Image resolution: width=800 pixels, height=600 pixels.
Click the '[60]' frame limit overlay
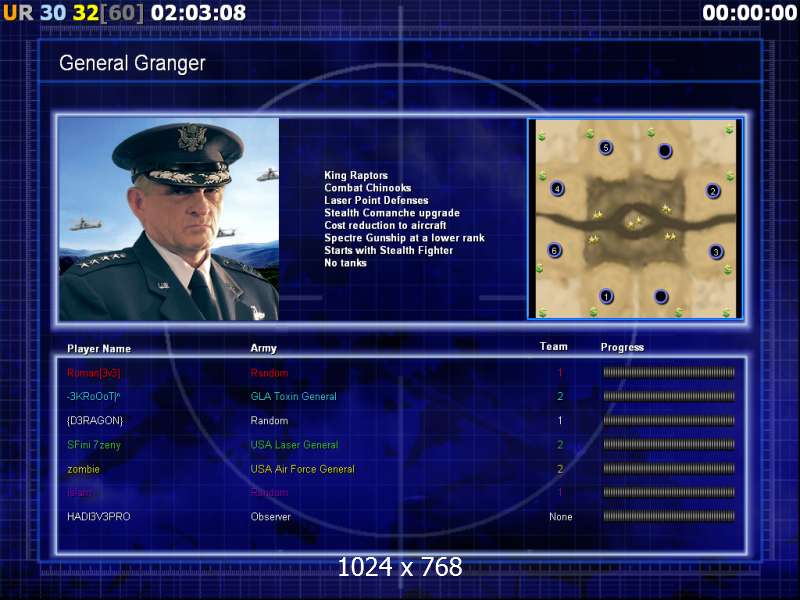[122, 13]
